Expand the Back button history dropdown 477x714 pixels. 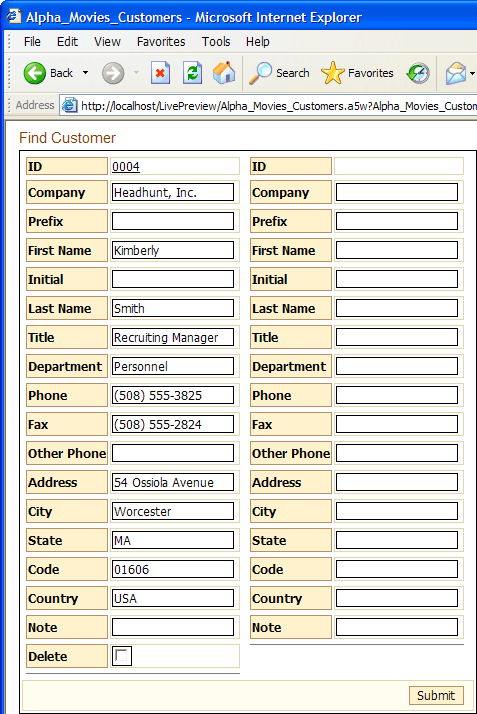[85, 73]
